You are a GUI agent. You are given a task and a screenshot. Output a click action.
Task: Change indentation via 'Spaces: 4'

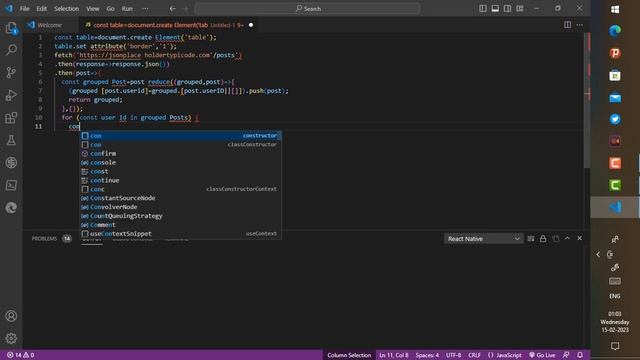point(427,355)
